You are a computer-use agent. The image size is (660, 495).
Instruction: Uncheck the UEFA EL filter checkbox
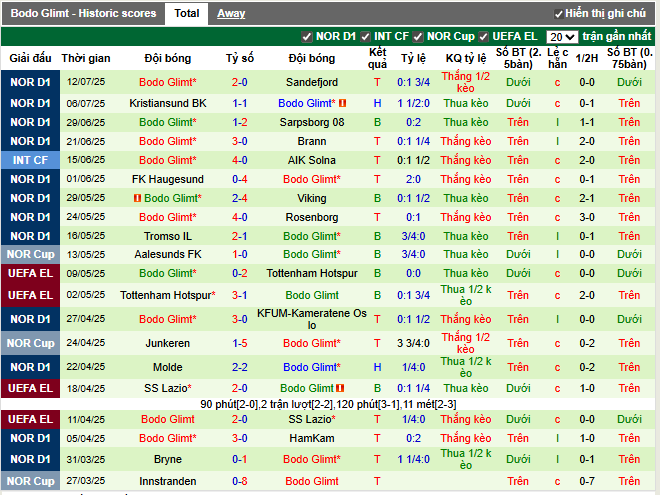(x=483, y=37)
